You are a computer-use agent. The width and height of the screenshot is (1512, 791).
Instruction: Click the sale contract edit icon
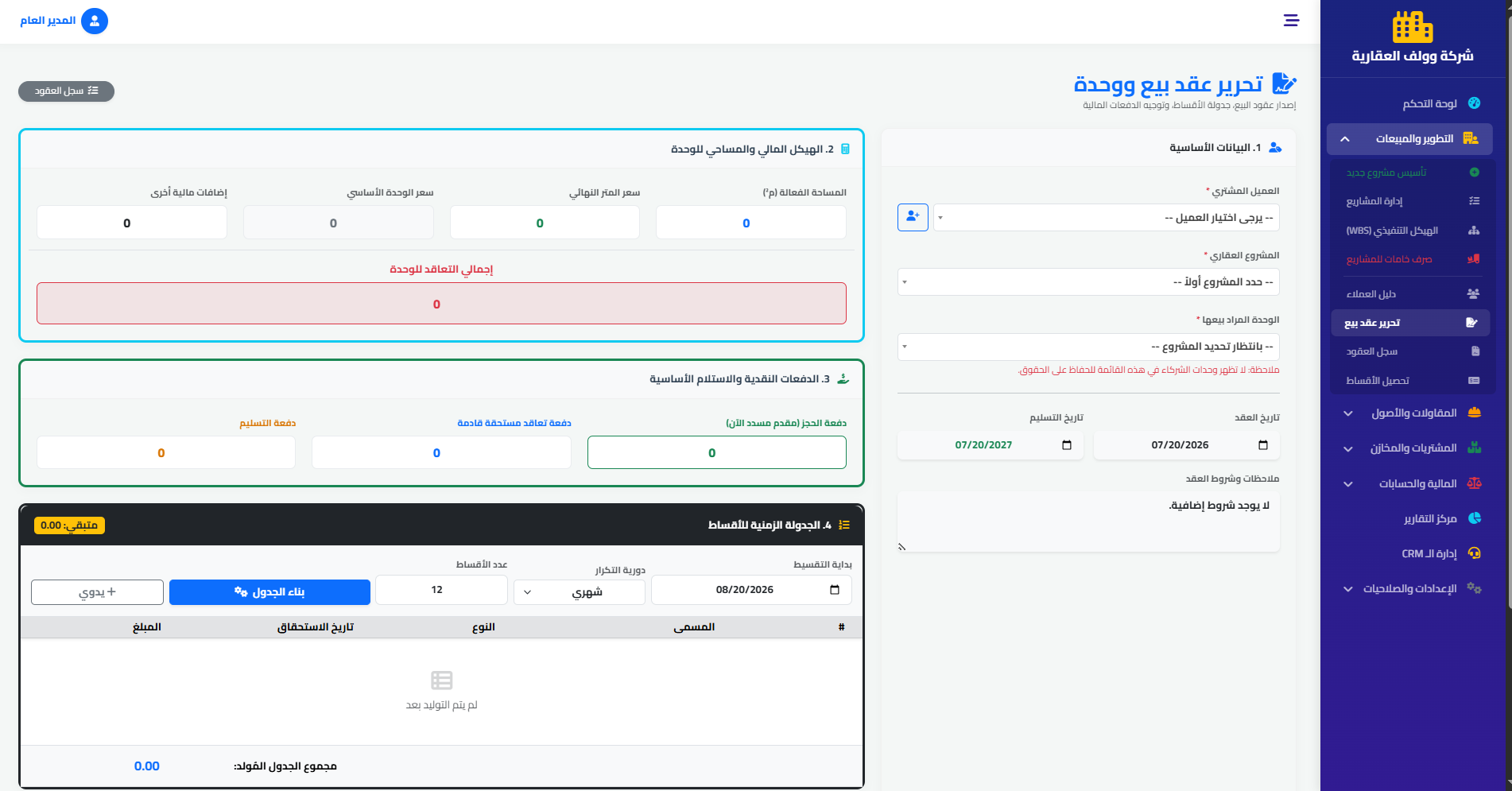1471,323
